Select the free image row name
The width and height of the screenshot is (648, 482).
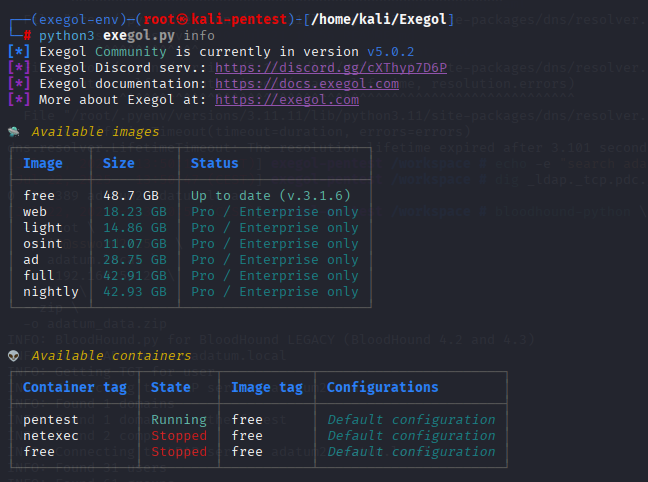[x=39, y=196]
